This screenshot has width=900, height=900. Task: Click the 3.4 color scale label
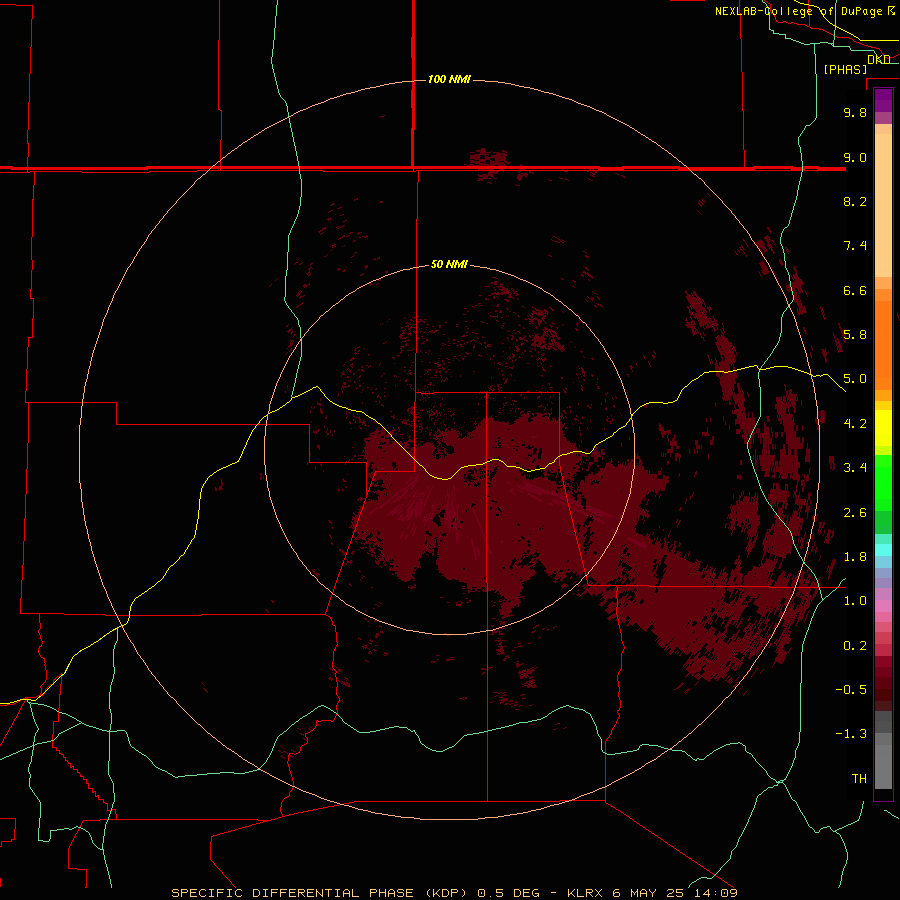(x=855, y=468)
